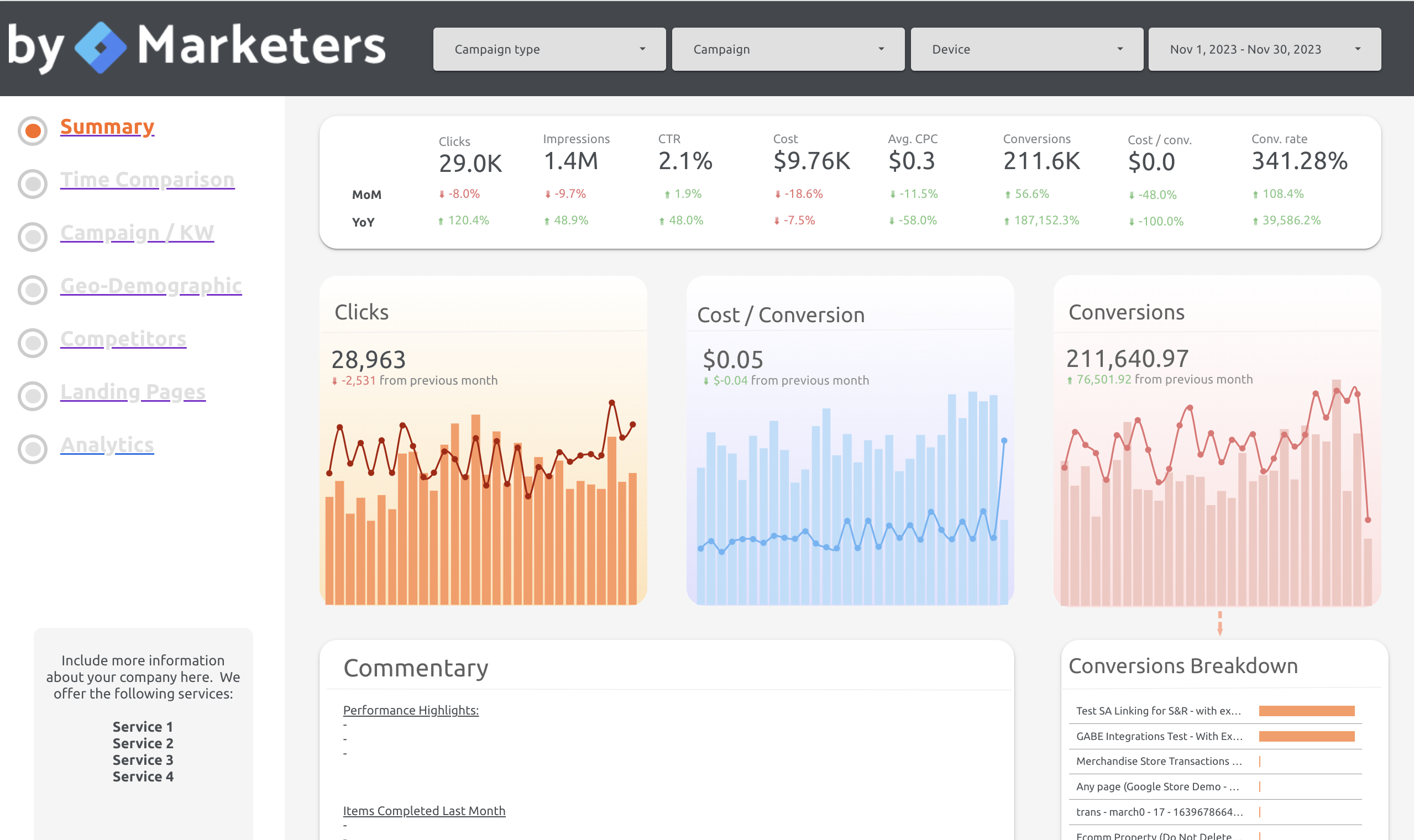The image size is (1414, 840).
Task: Open the Nov 2023 date range picker
Action: (x=1265, y=49)
